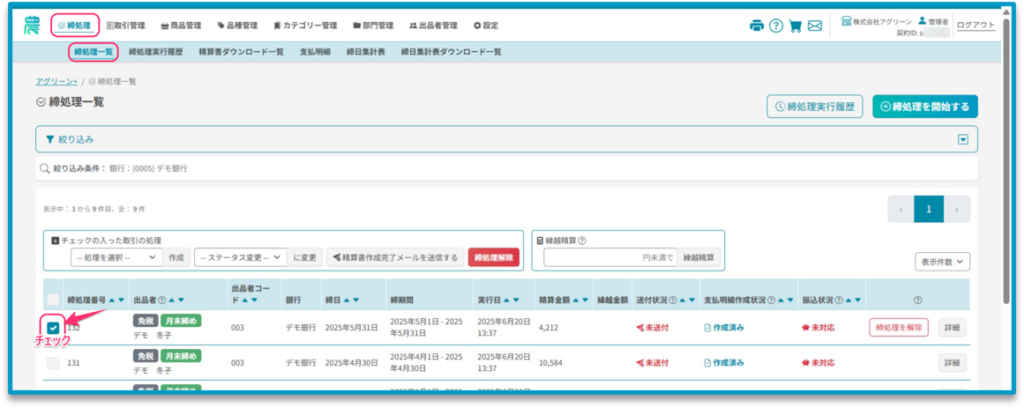Sort 振込状況 column ascending arrow

848,300
